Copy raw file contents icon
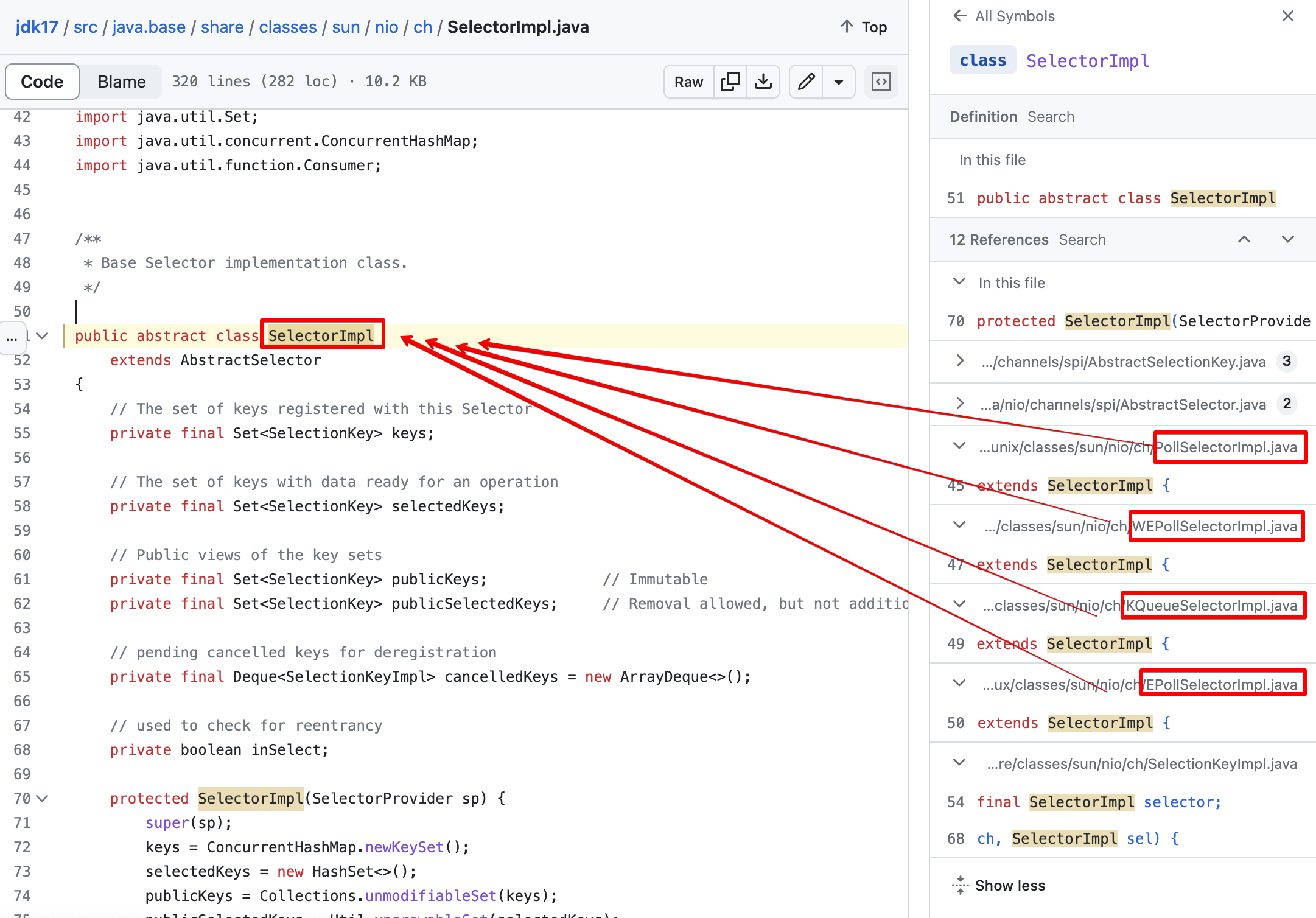The height and width of the screenshot is (918, 1316). tap(730, 82)
